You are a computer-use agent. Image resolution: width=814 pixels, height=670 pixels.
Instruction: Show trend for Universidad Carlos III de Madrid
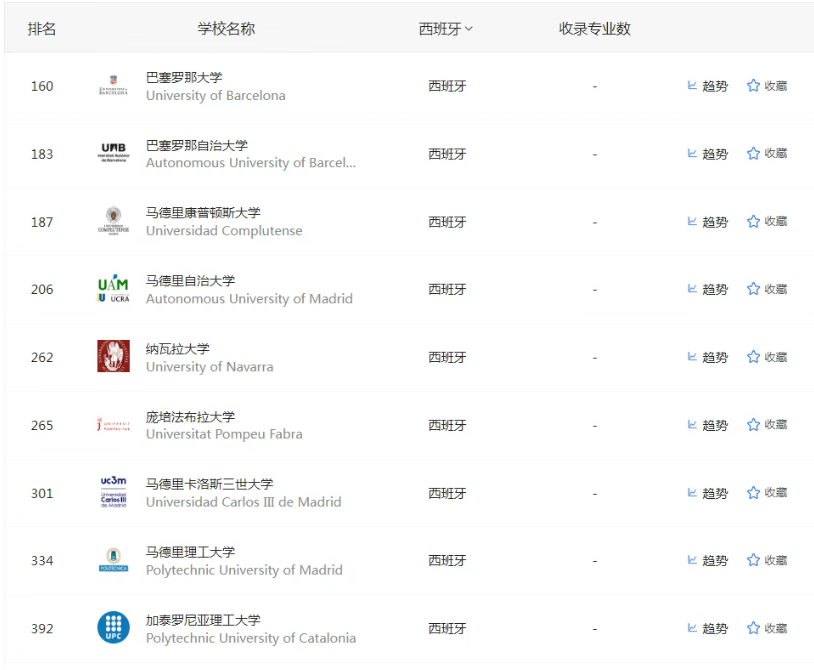[708, 493]
